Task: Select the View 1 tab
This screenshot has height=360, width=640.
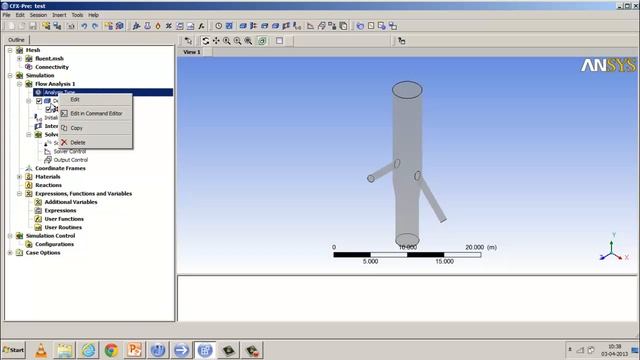Action: pos(192,52)
